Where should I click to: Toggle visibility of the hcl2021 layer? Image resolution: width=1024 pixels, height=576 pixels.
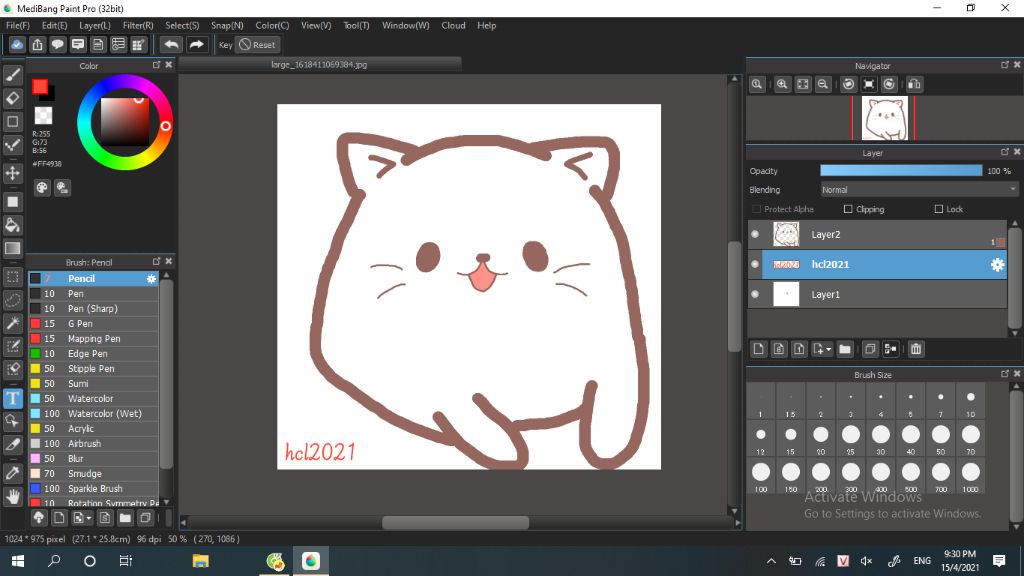(755, 264)
